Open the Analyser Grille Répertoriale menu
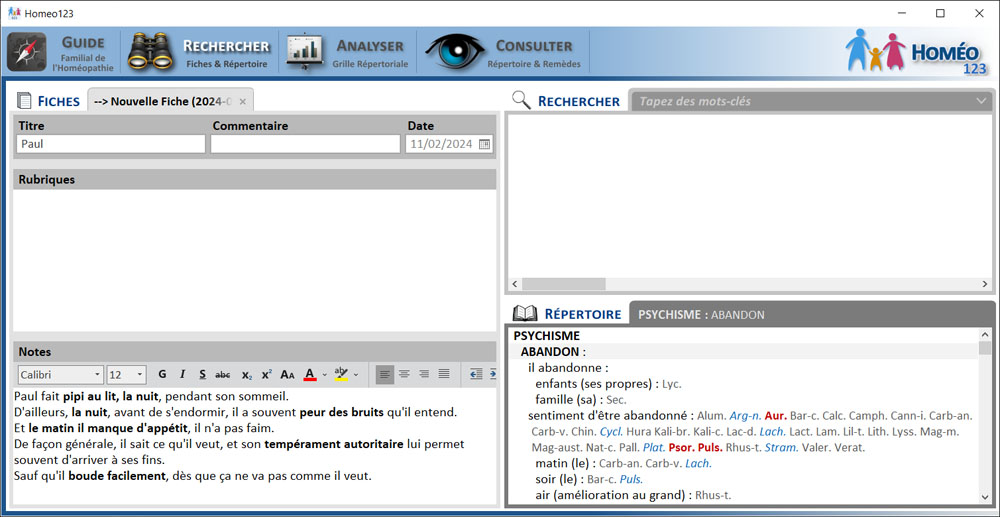The image size is (1000, 517). [x=370, y=52]
